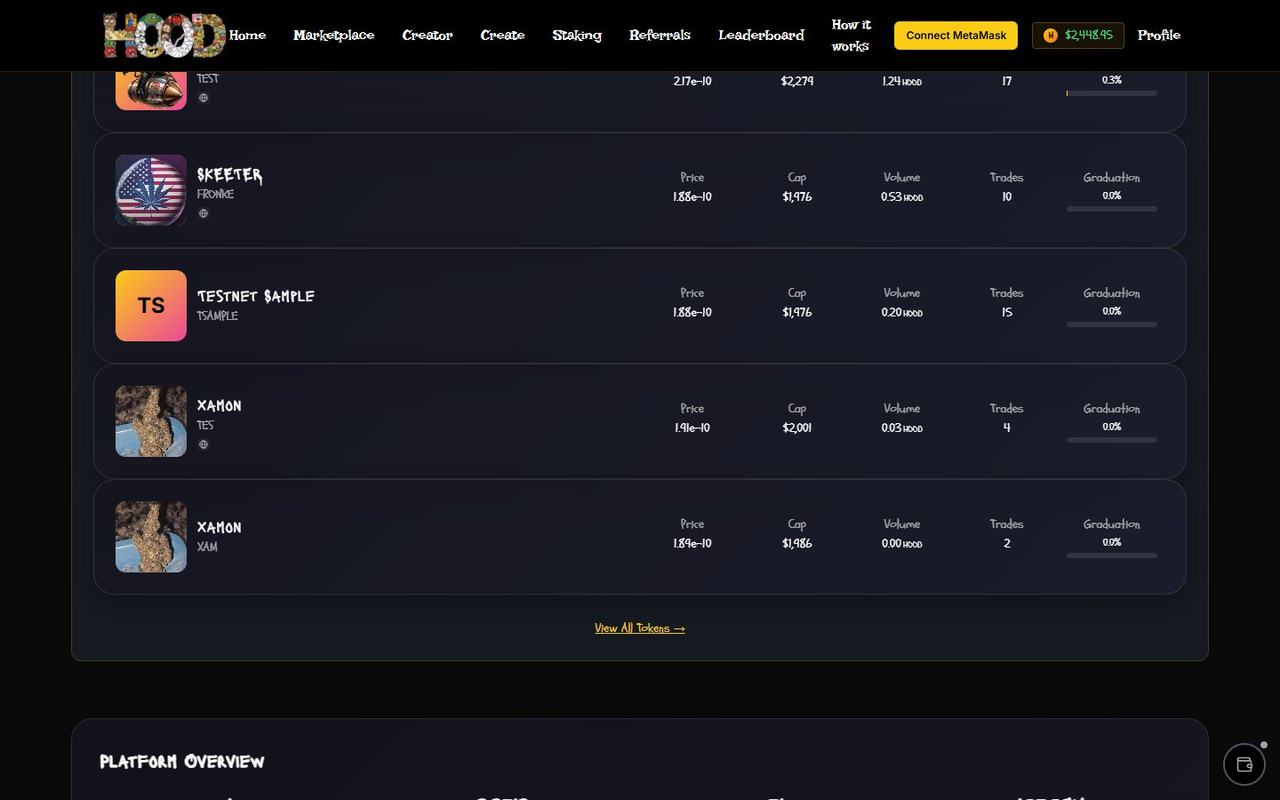Click the TSAMPLE ticker label
Viewport: 1280px width, 800px height.
pyautogui.click(x=217, y=316)
